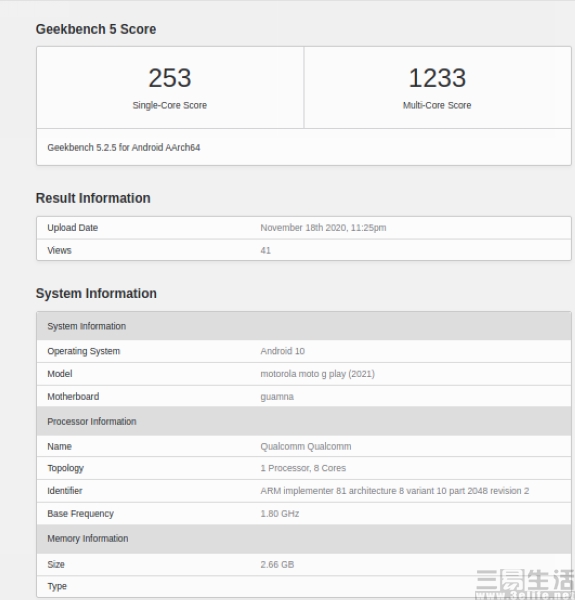This screenshot has height=600, width=575.
Task: Click the memory 'Size' label
Action: (56, 564)
